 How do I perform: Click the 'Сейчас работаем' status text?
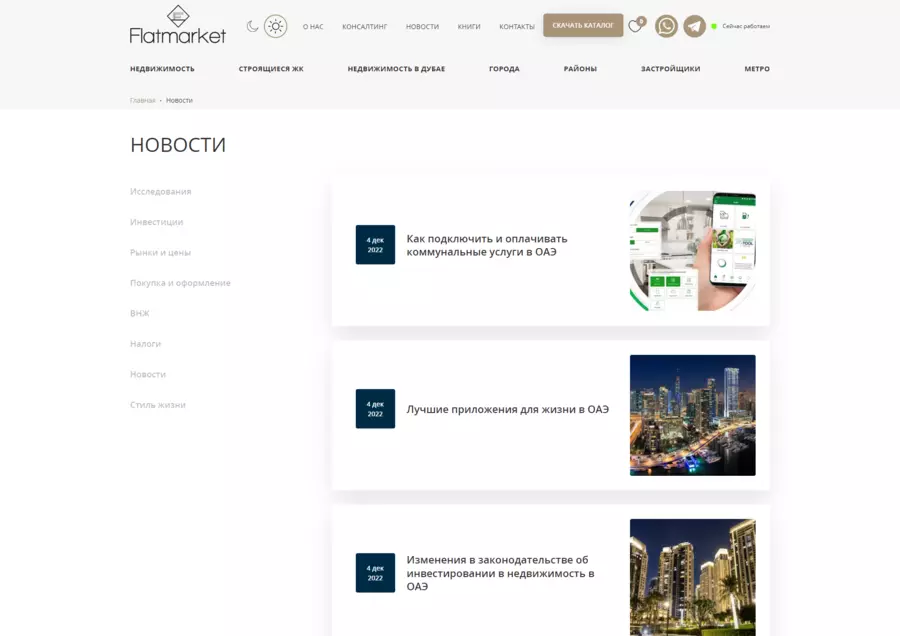[x=746, y=26]
